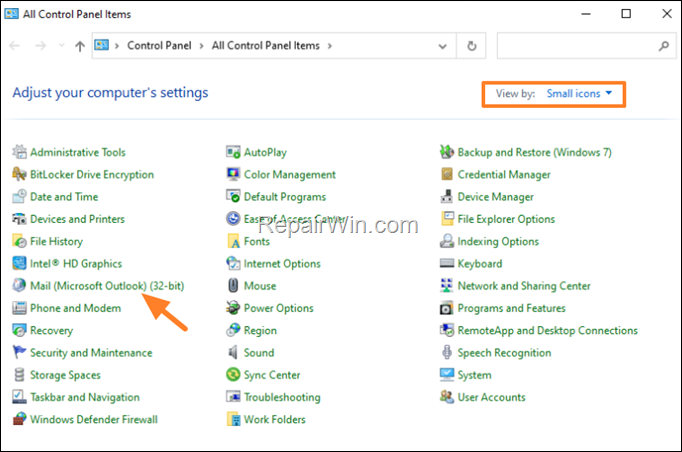The image size is (682, 452).
Task: Open the Recovery icon
Action: (19, 330)
